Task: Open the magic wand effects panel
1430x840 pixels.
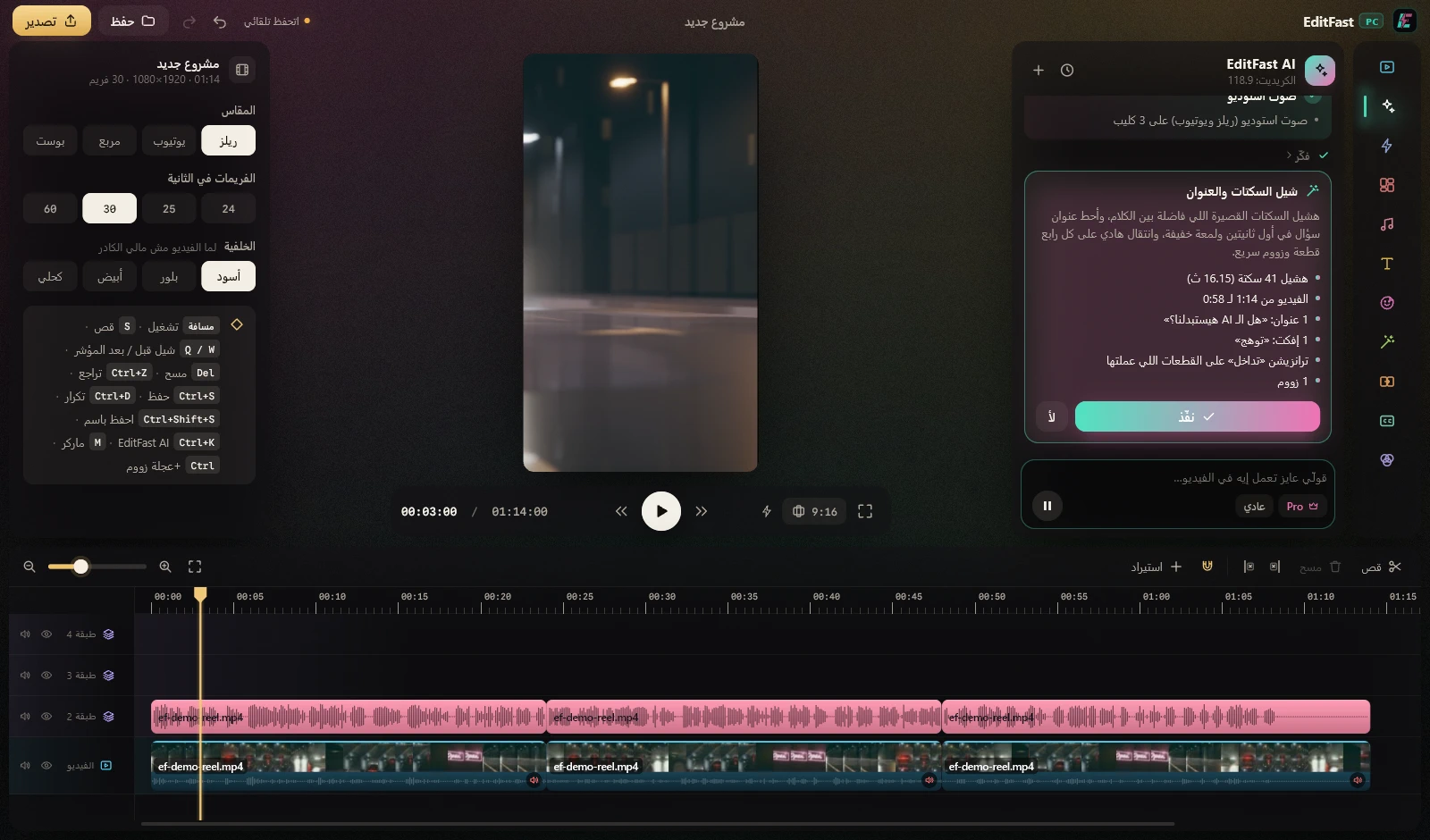Action: pos(1386,342)
